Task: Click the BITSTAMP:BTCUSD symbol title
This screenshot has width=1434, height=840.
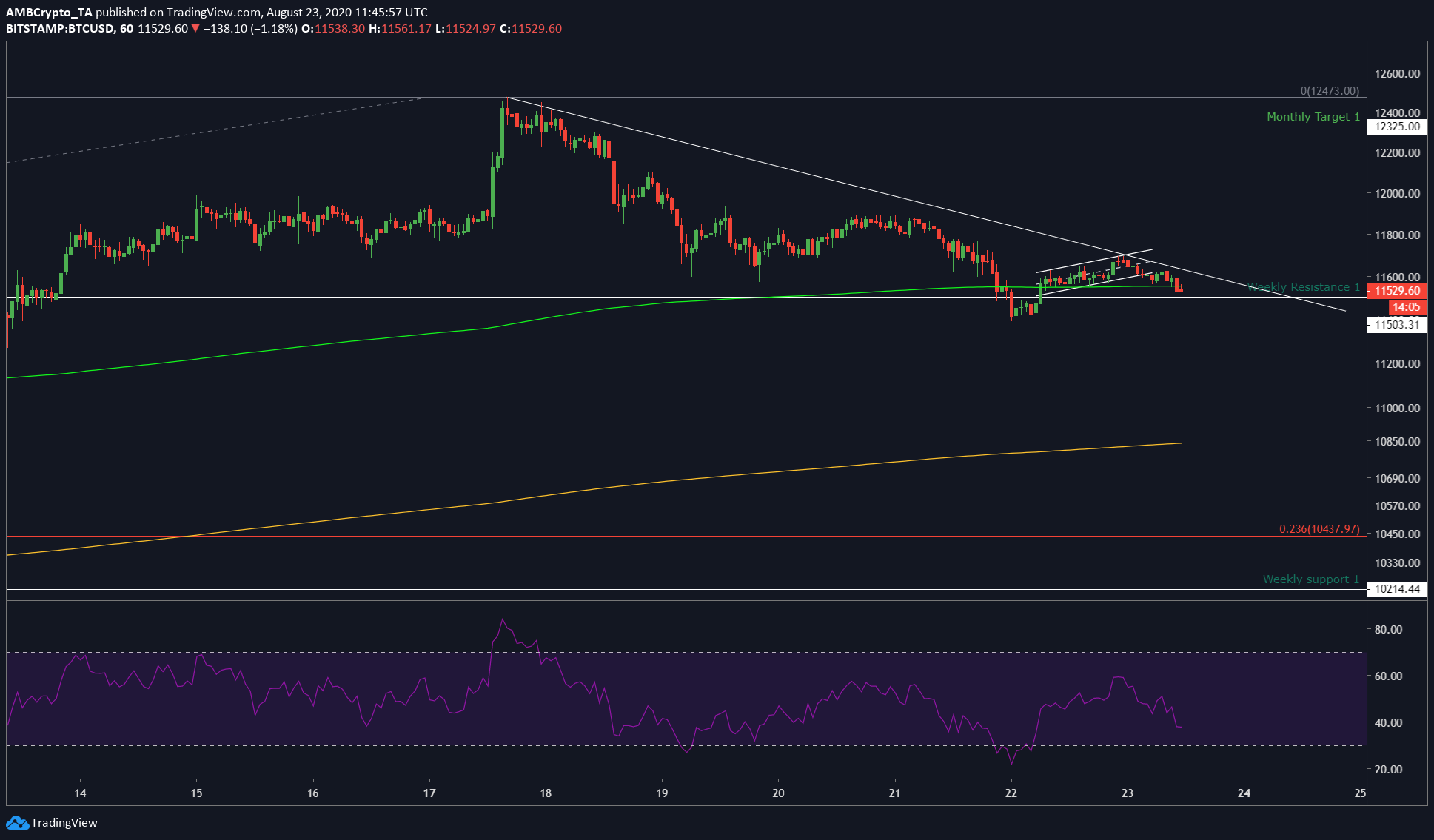Action: 60,29
